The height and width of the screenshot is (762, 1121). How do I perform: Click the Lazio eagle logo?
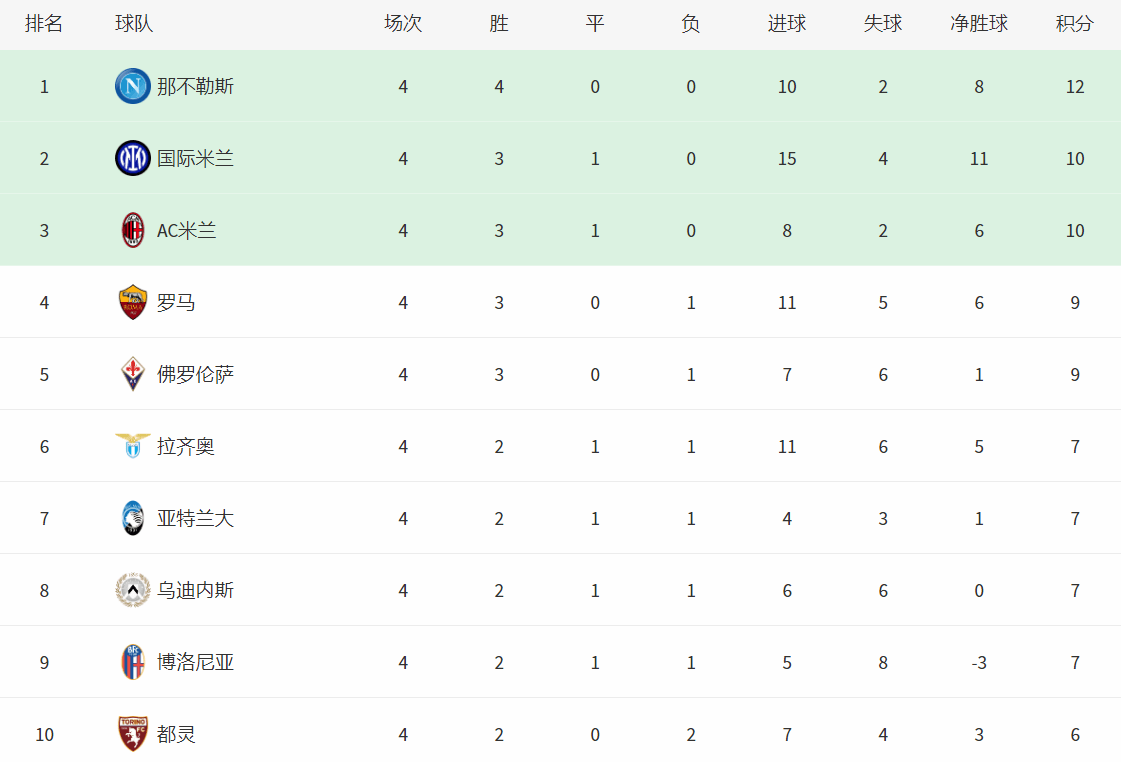[x=133, y=446]
